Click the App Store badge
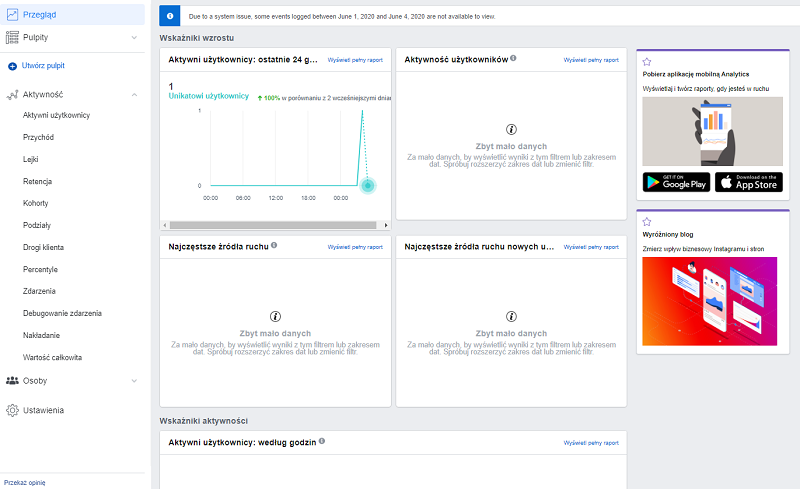Screen dimensions: 800x489 tap(748, 182)
